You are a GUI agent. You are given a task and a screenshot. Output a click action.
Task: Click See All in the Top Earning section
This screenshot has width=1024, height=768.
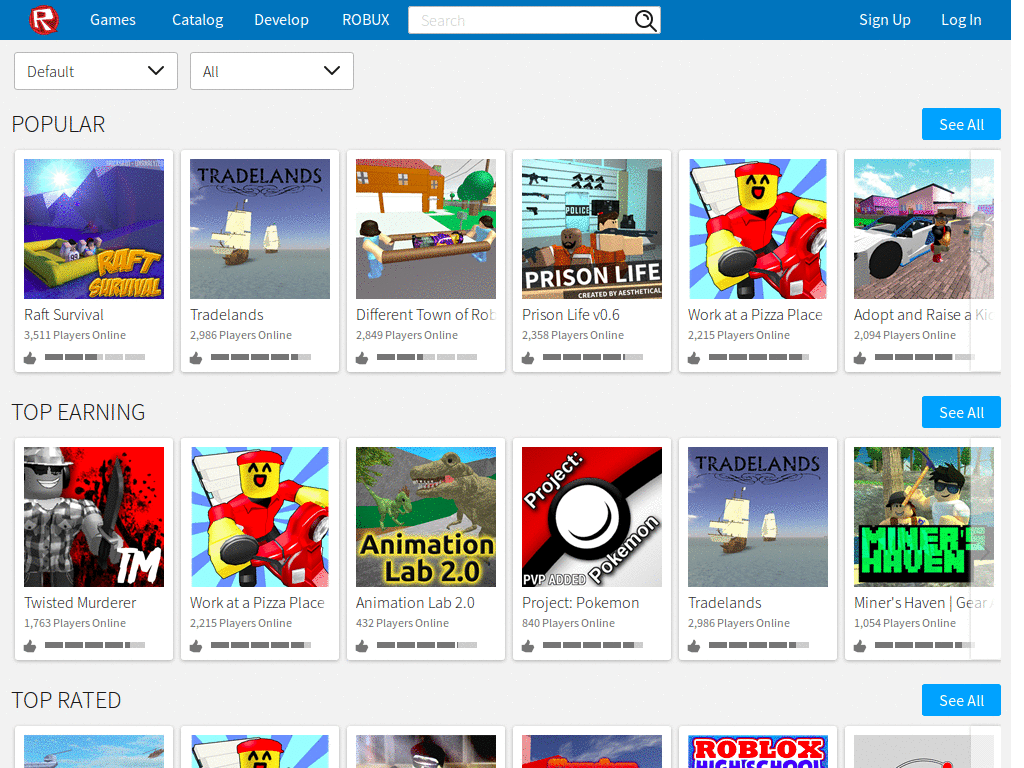click(960, 411)
